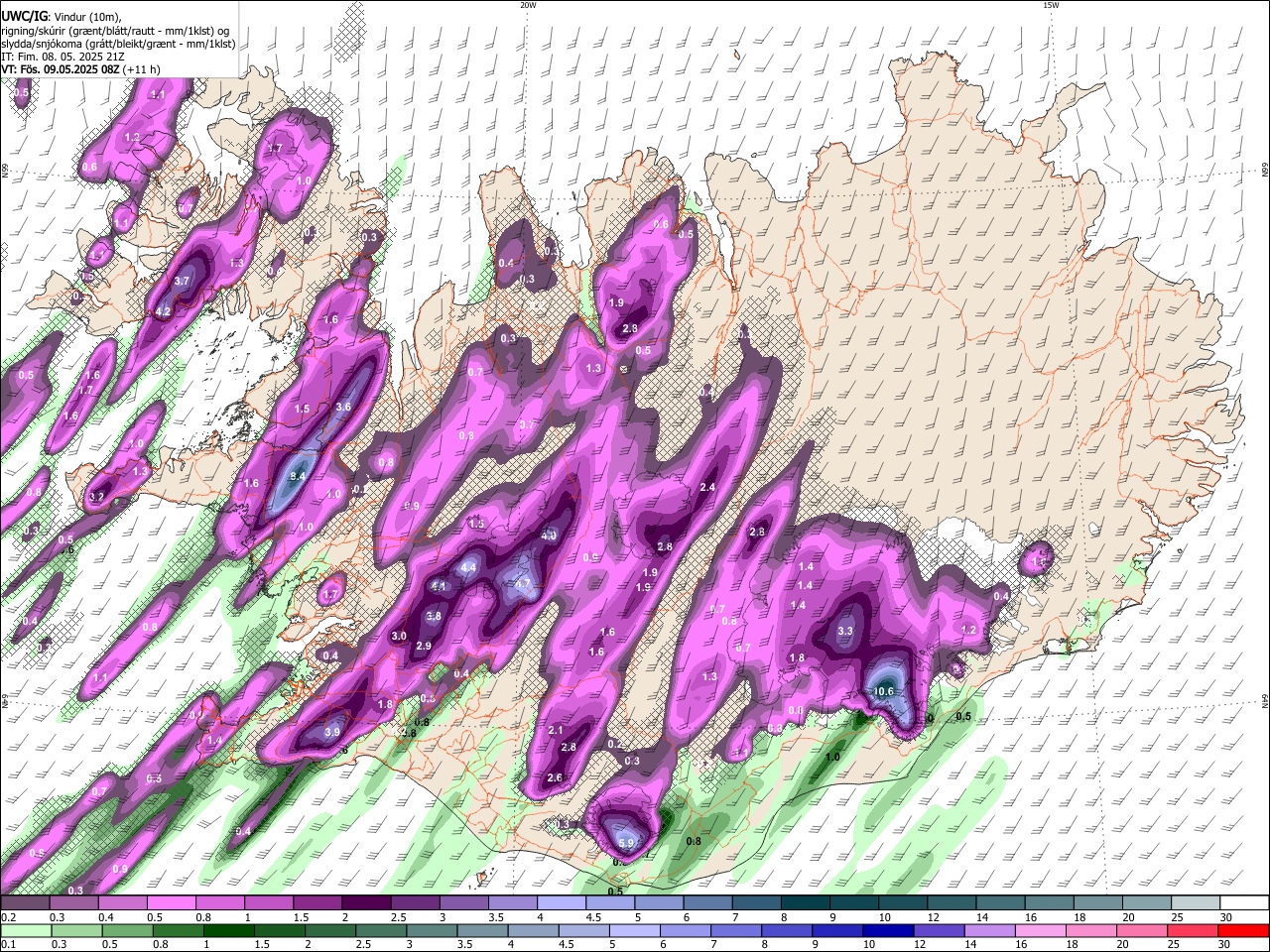Select the 4.4 snowfall value label

point(469,567)
